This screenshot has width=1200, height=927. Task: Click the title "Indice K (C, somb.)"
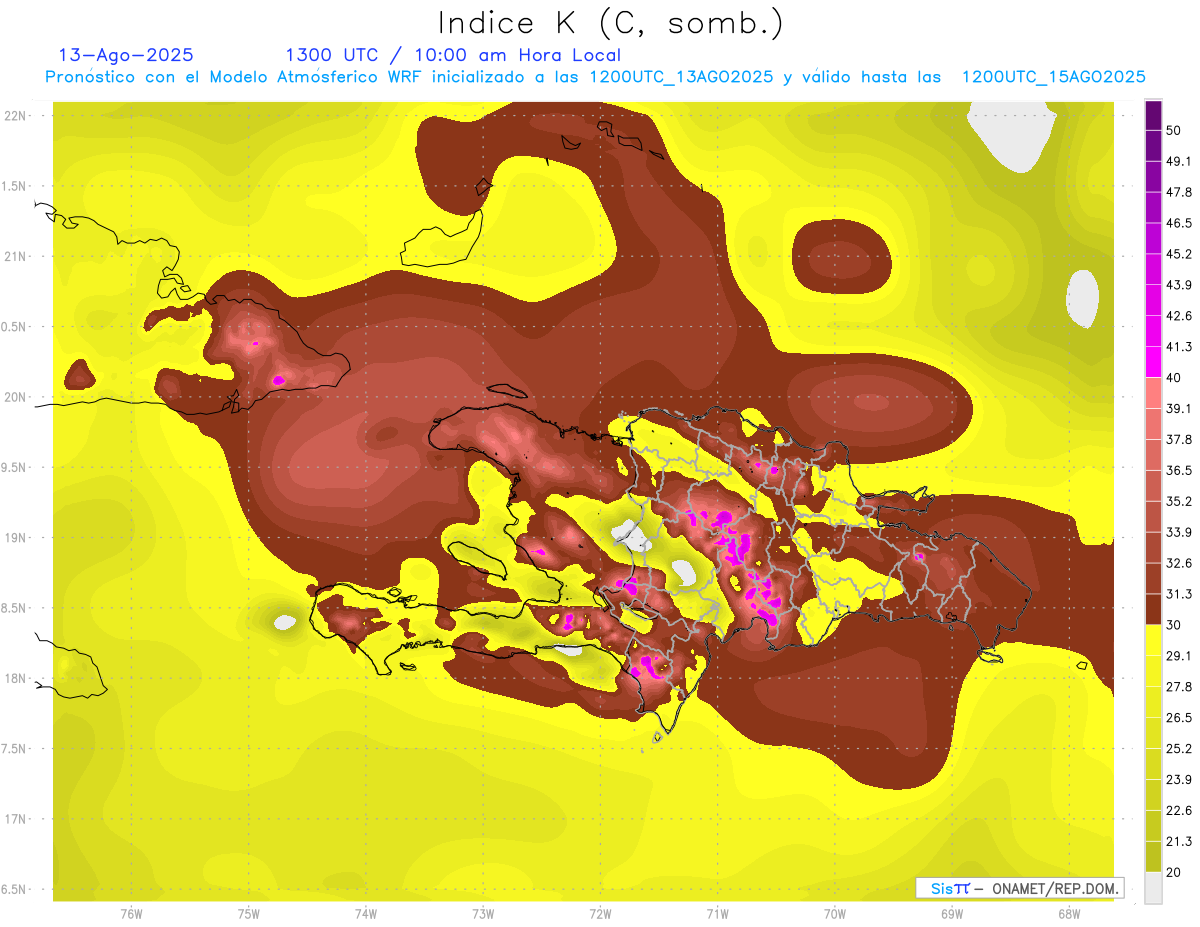pyautogui.click(x=610, y=23)
